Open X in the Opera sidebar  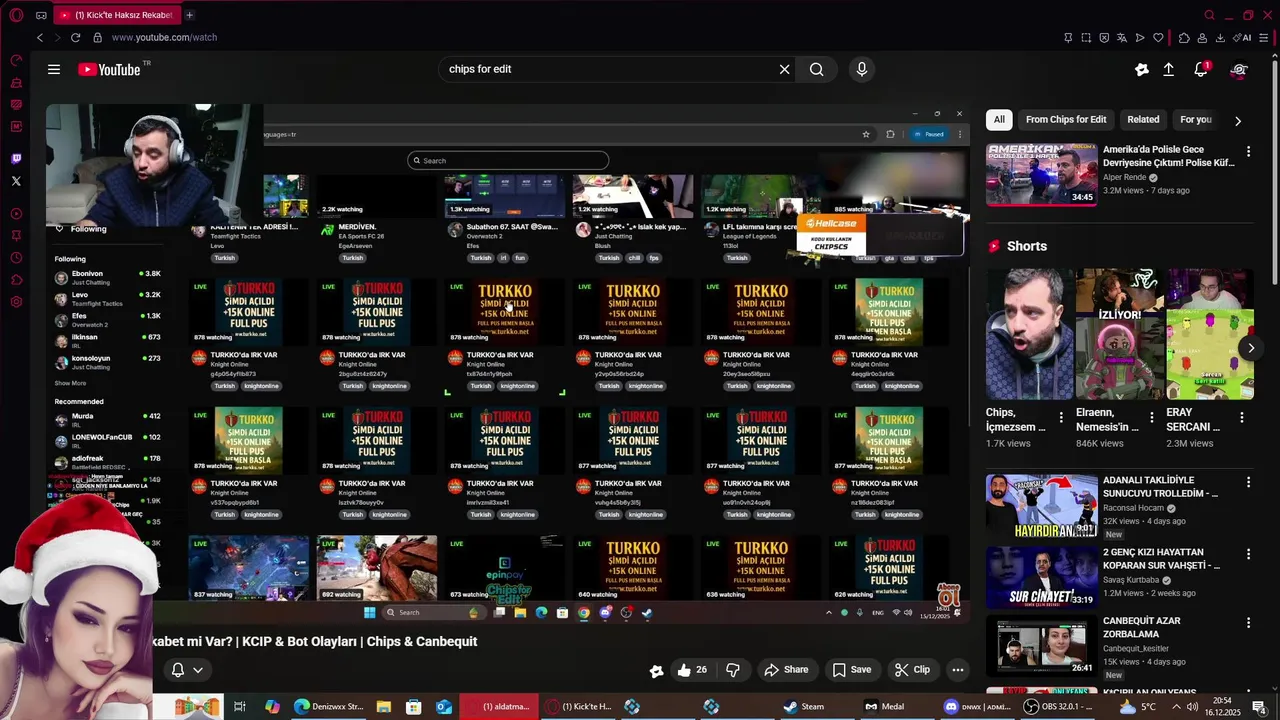16,181
